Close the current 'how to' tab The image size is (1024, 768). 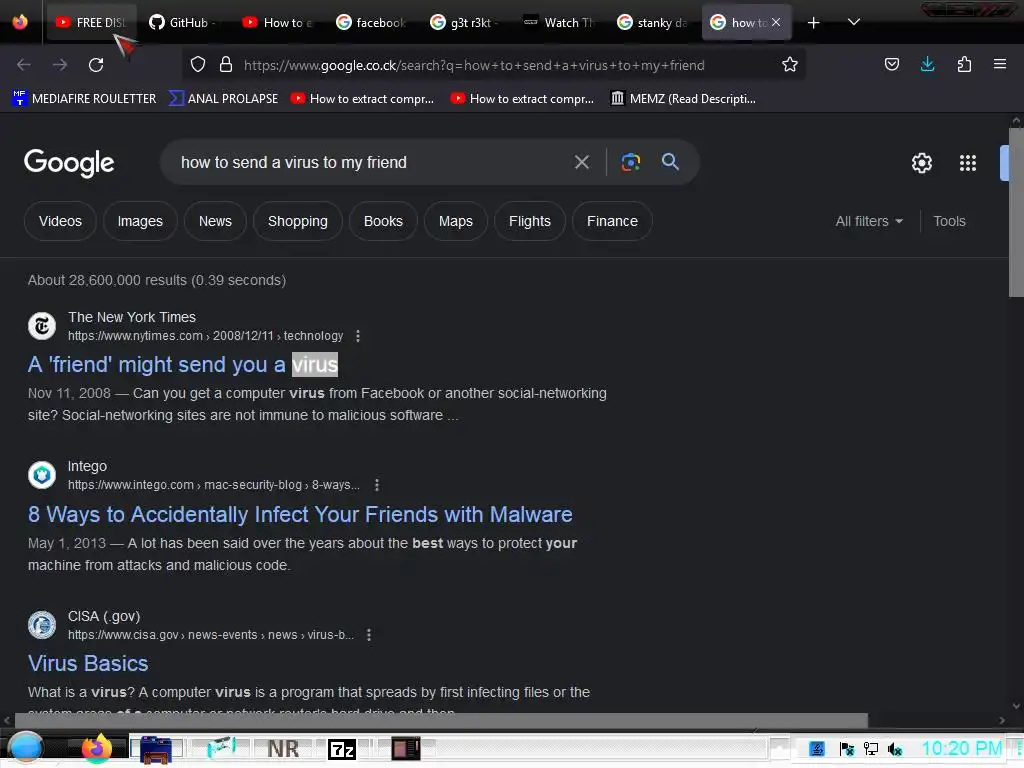[776, 22]
